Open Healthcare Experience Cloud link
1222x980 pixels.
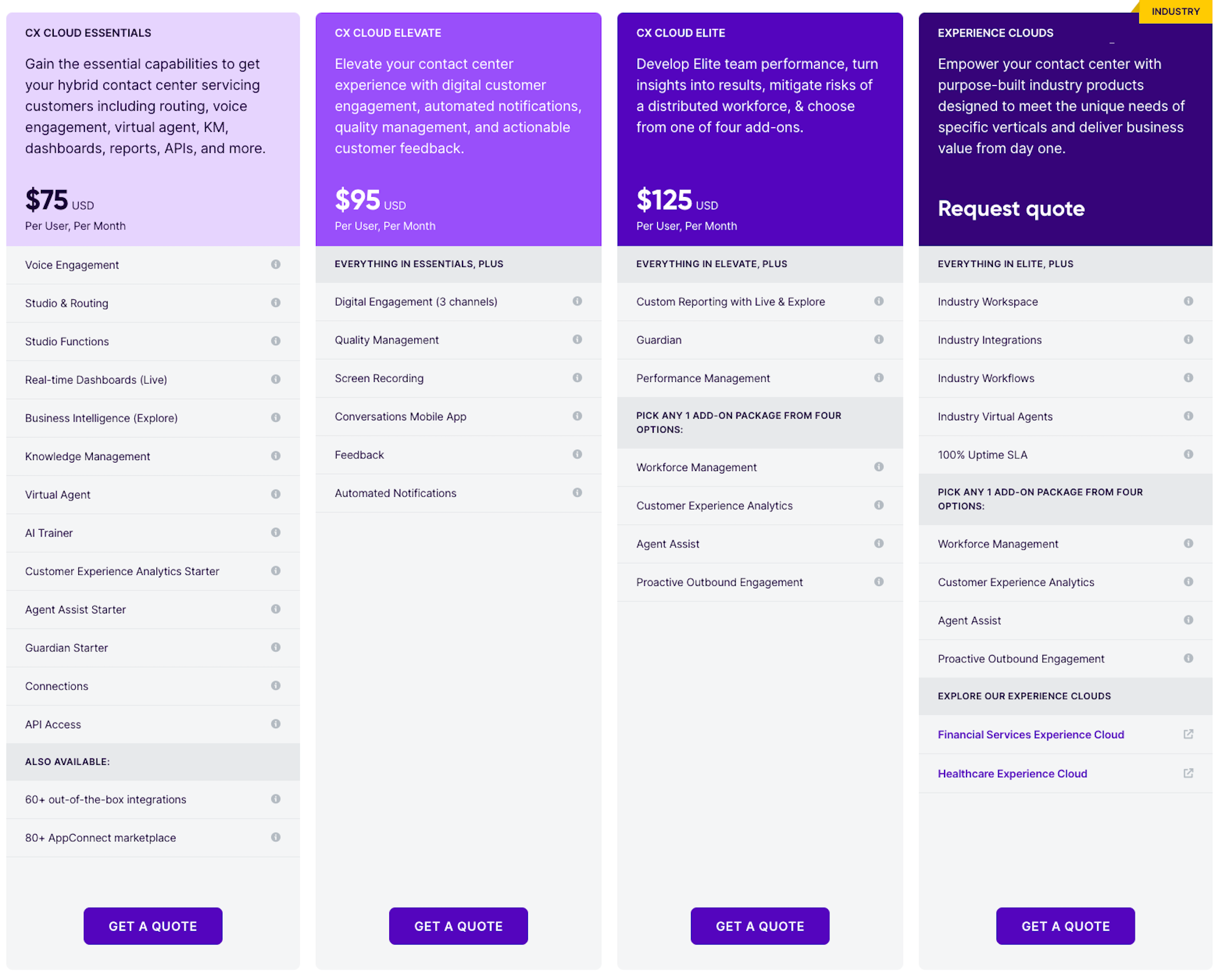tap(1012, 773)
